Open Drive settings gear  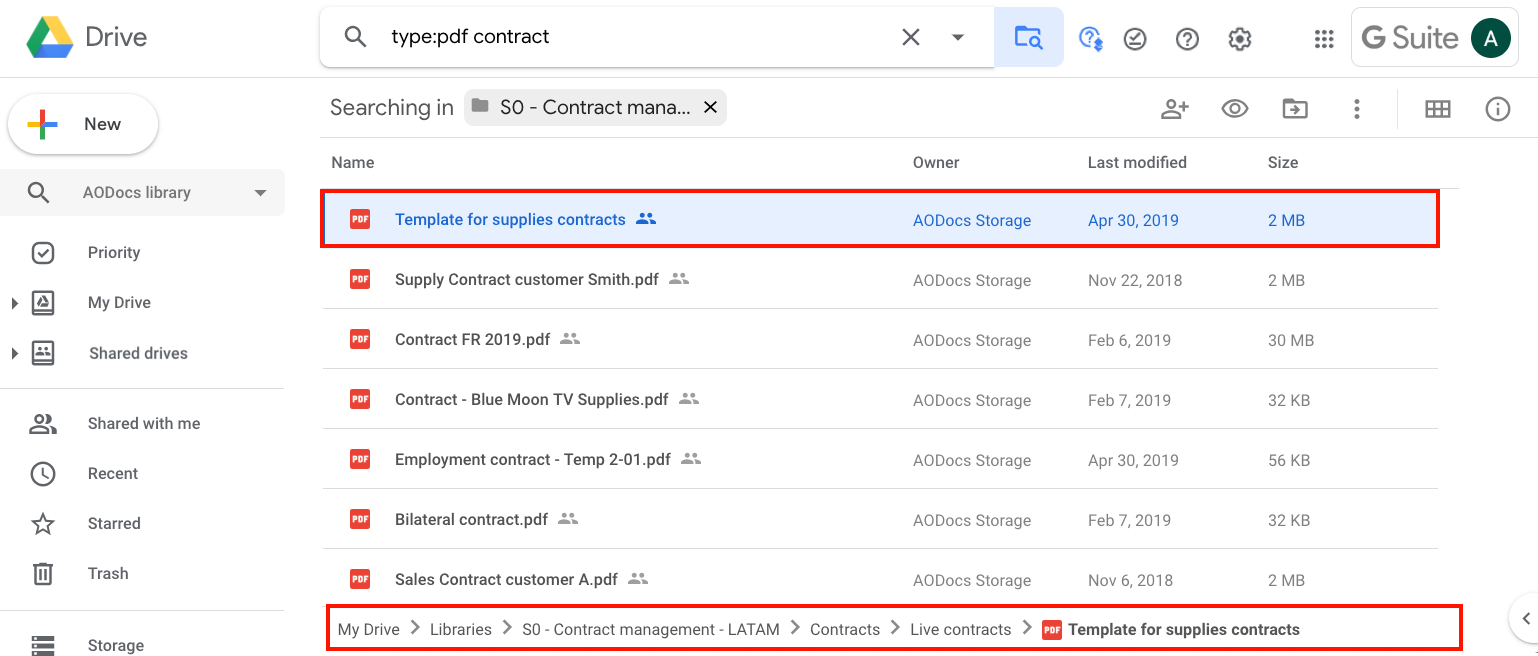[x=1239, y=38]
